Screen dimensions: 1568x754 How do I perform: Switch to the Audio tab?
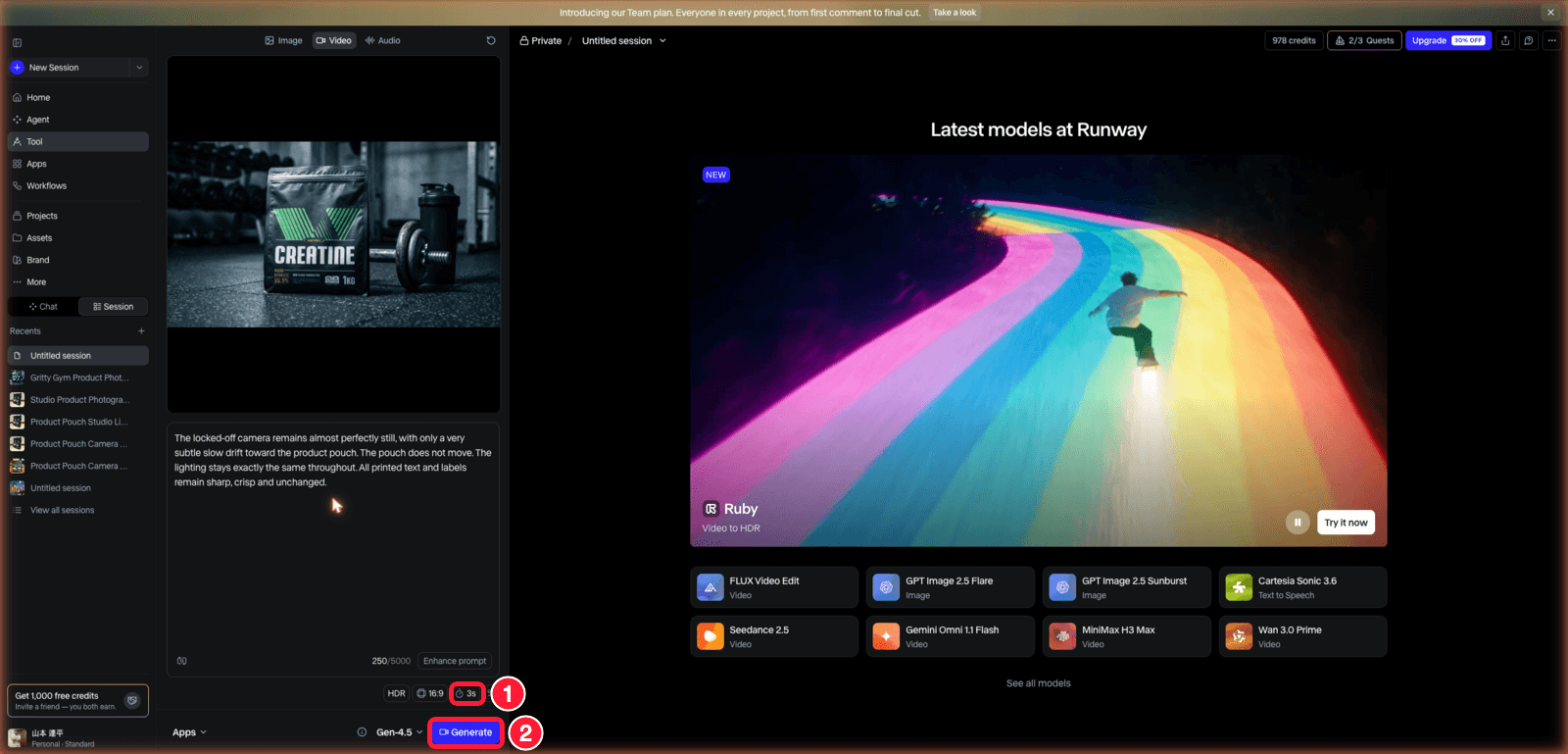click(383, 40)
